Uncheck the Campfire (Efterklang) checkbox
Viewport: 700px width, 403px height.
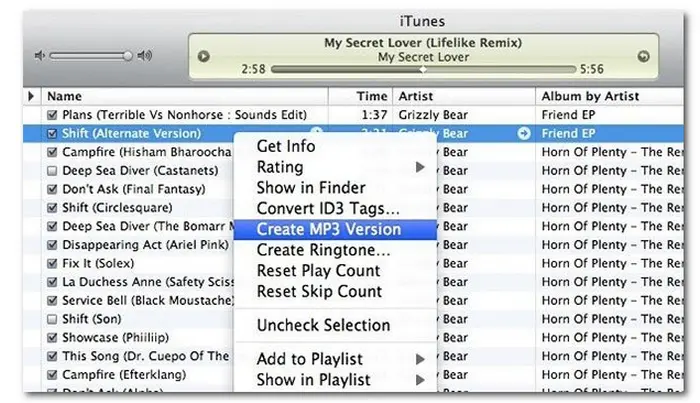[52, 374]
